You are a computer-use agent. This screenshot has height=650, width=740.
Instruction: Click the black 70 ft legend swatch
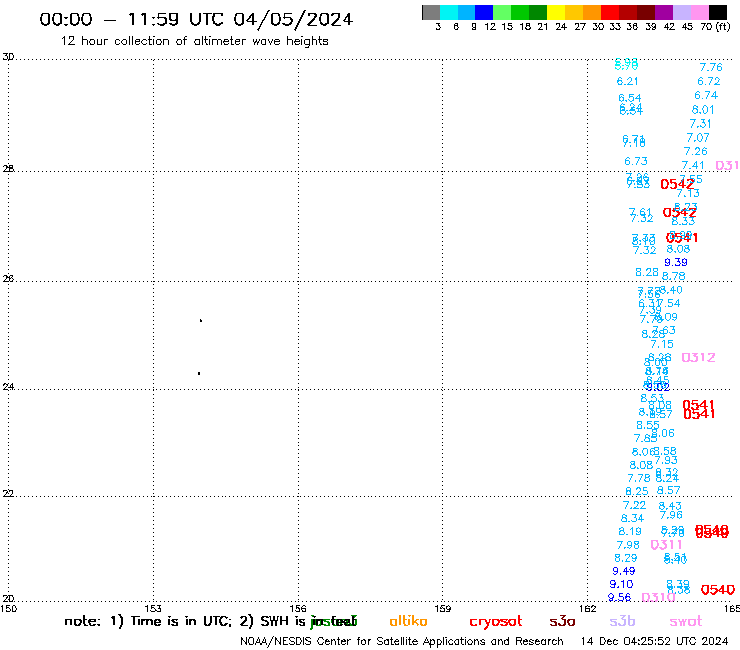tap(718, 12)
